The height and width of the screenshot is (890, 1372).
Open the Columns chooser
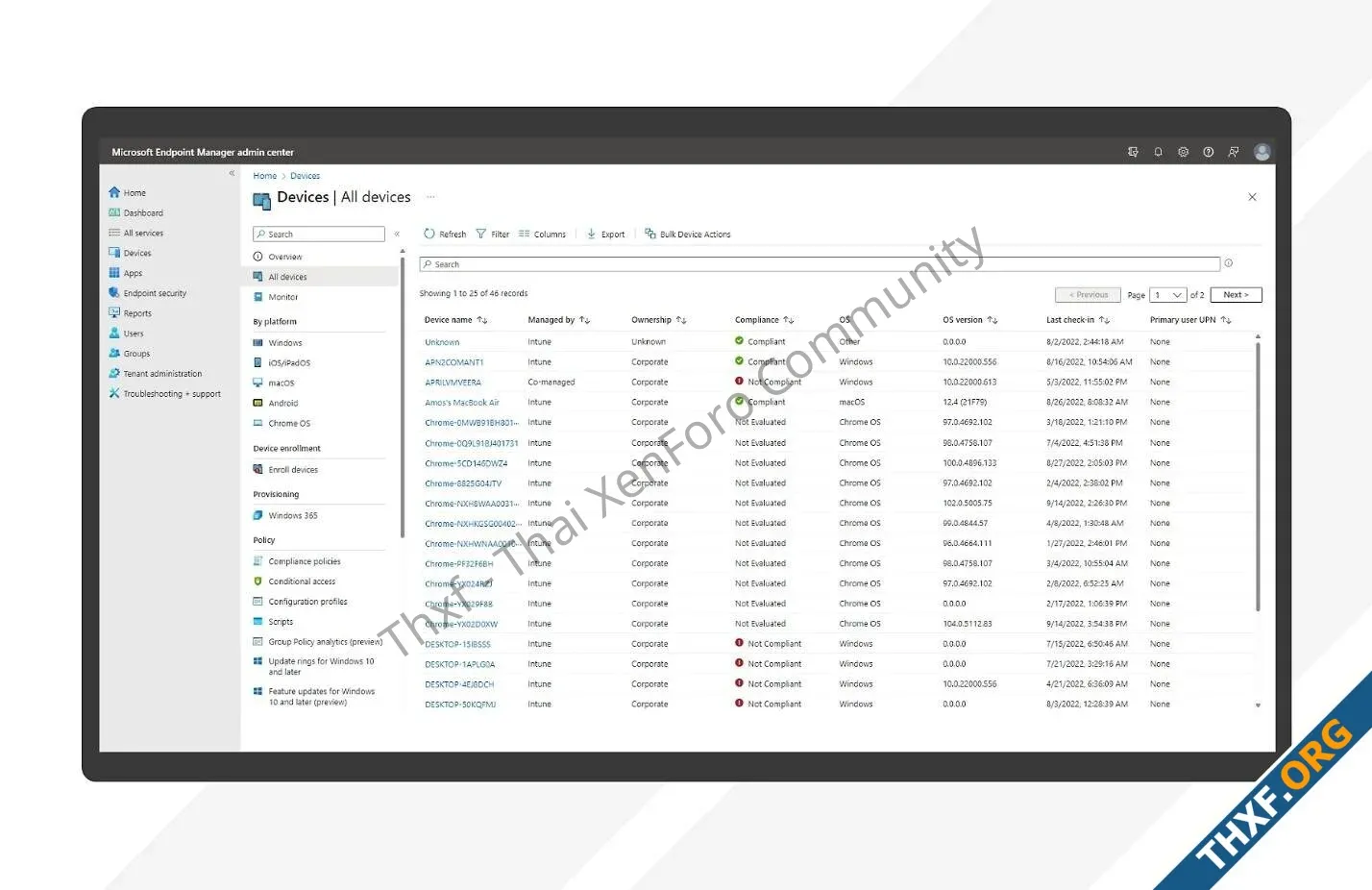click(542, 235)
